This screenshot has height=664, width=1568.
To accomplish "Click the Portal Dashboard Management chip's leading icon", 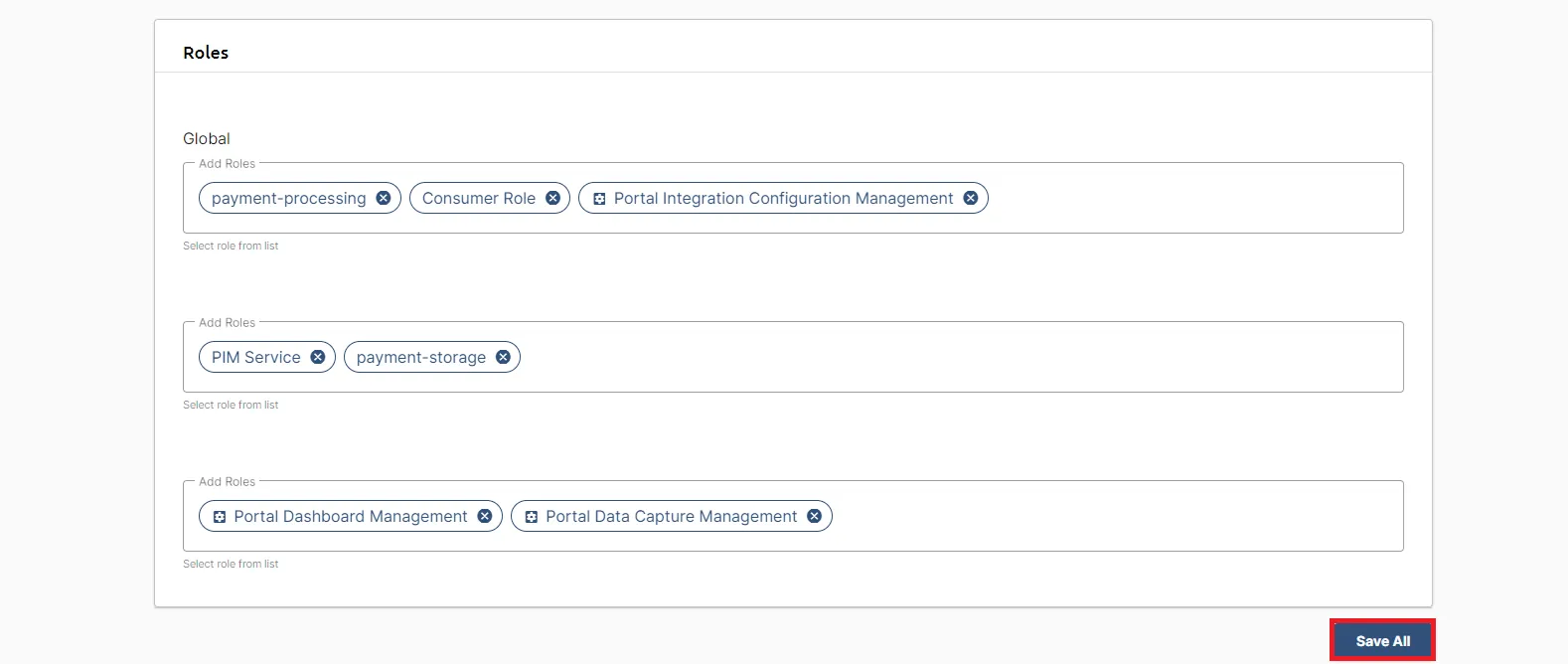I will point(220,517).
